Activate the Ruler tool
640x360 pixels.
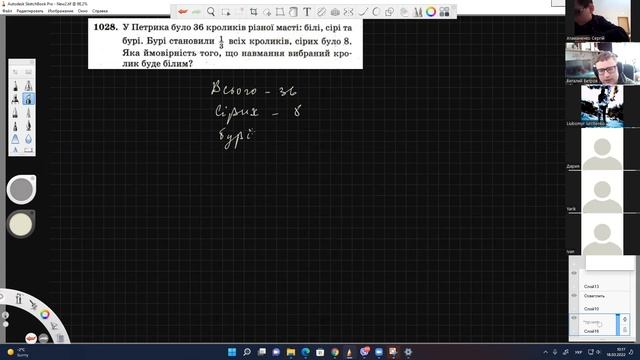click(321, 12)
